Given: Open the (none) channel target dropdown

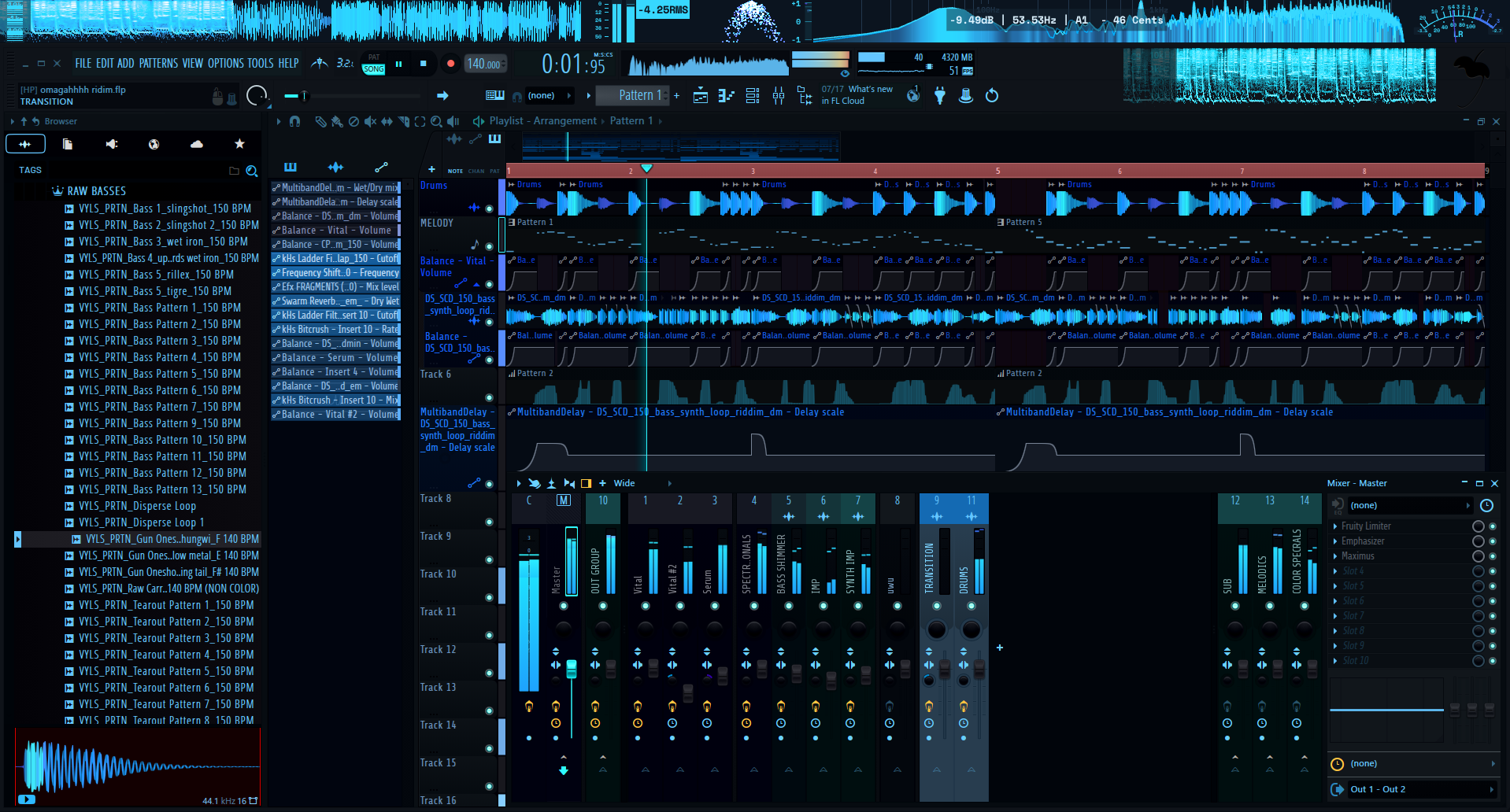Looking at the screenshot, I should tap(549, 95).
